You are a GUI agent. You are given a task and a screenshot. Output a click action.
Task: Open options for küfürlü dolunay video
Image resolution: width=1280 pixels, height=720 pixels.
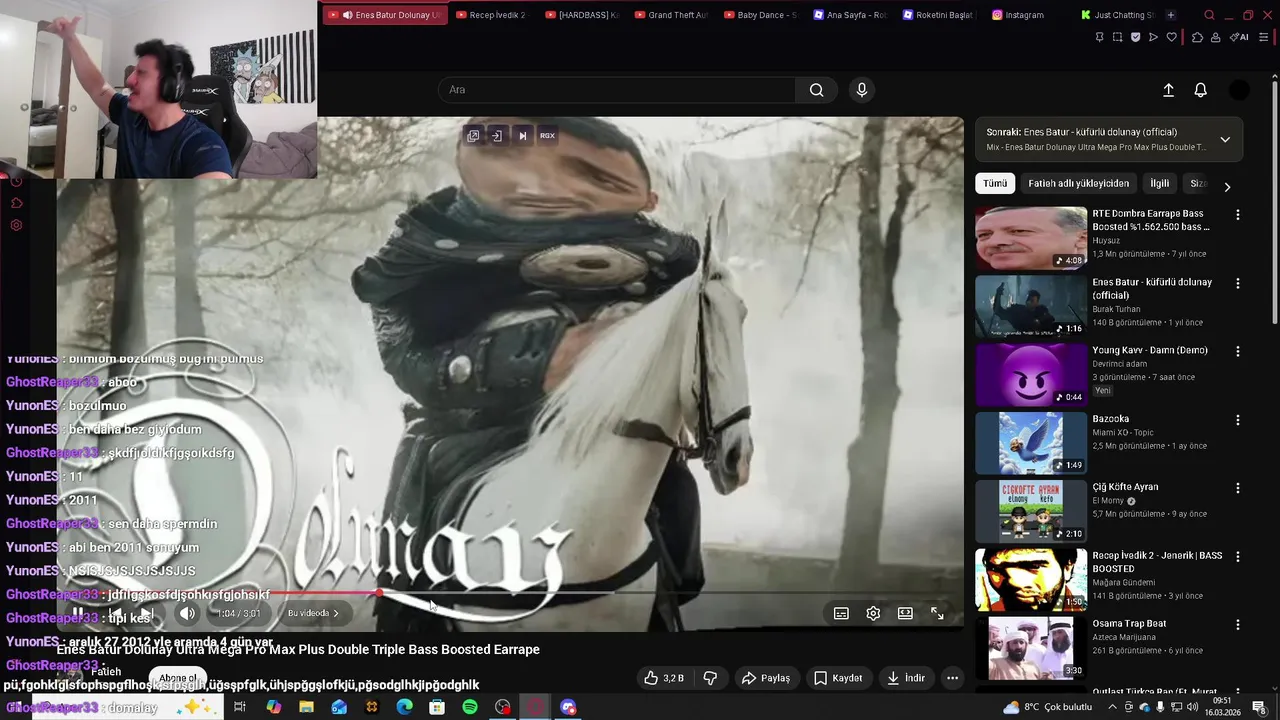pos(1238,284)
